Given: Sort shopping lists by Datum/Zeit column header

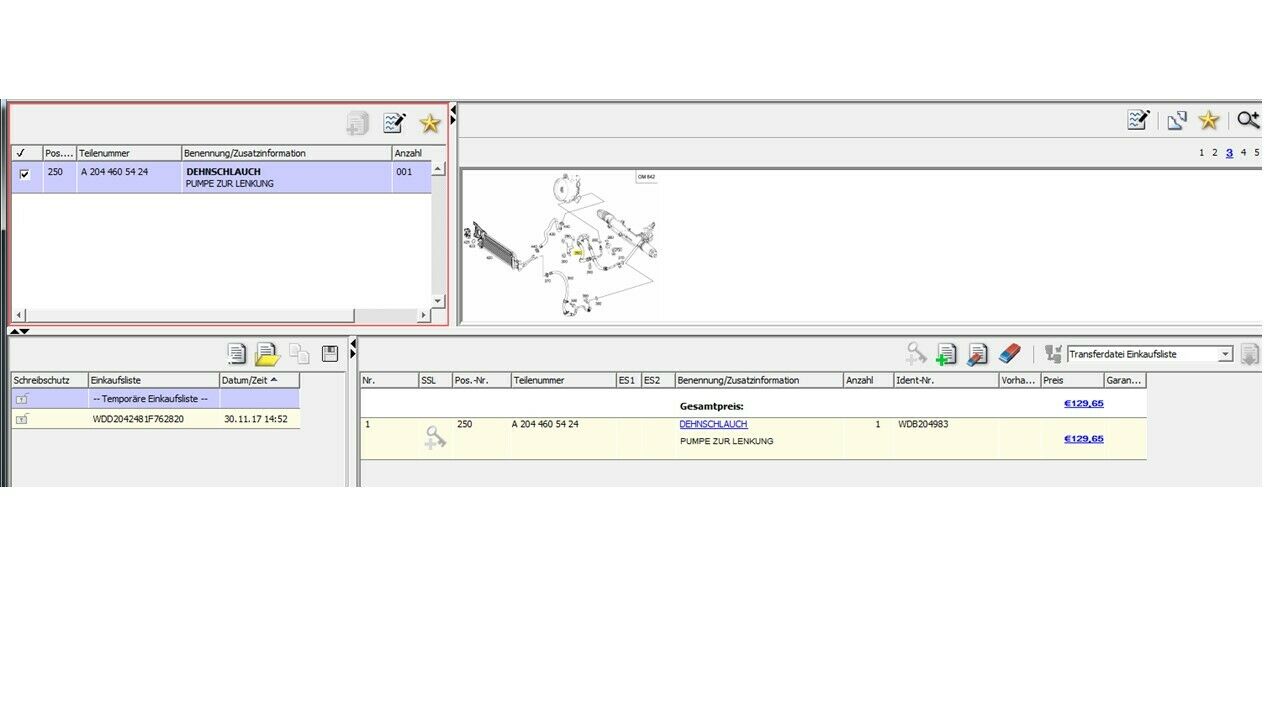Looking at the screenshot, I should pos(258,380).
